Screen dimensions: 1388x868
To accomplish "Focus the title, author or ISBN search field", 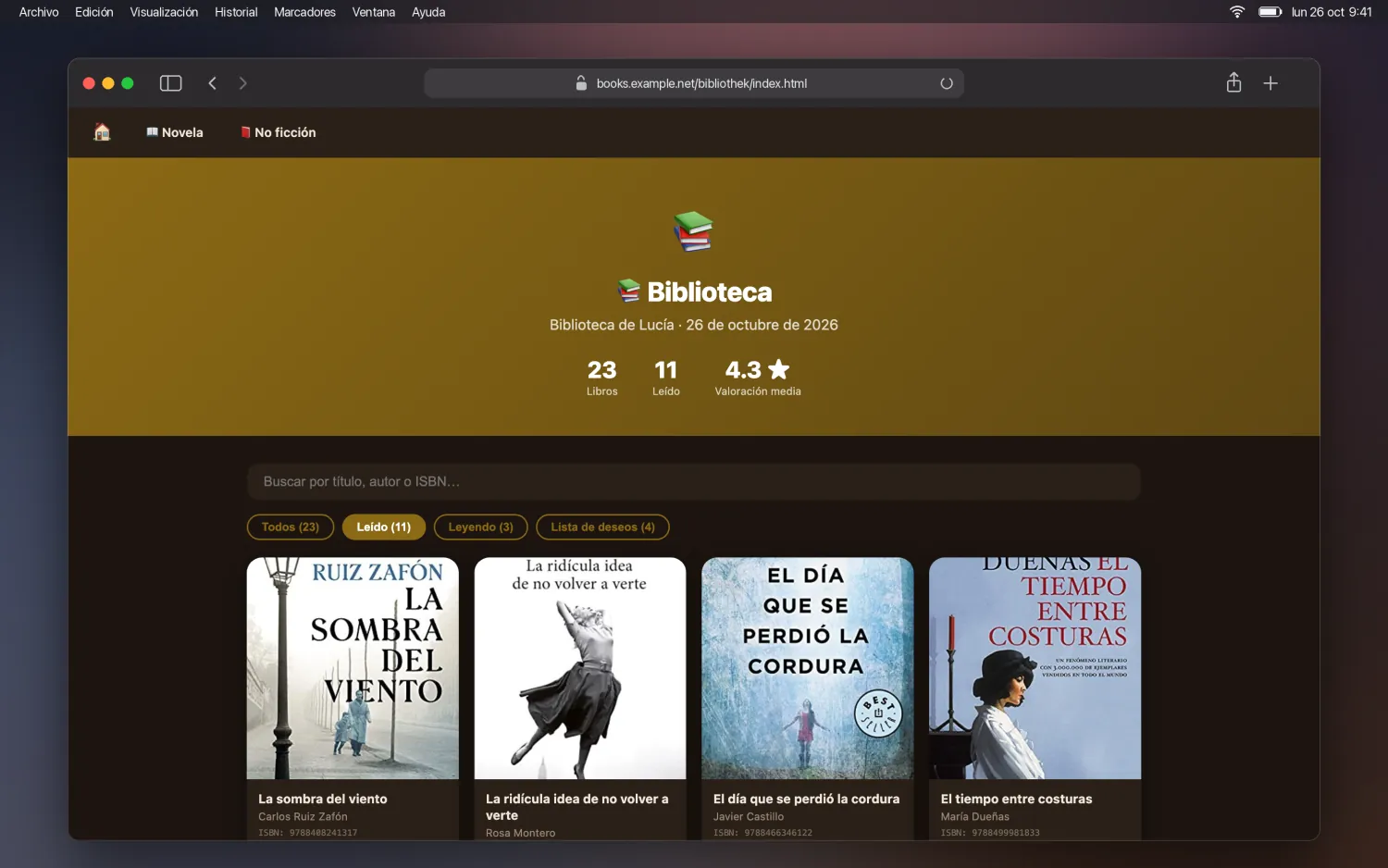I will 694,481.
